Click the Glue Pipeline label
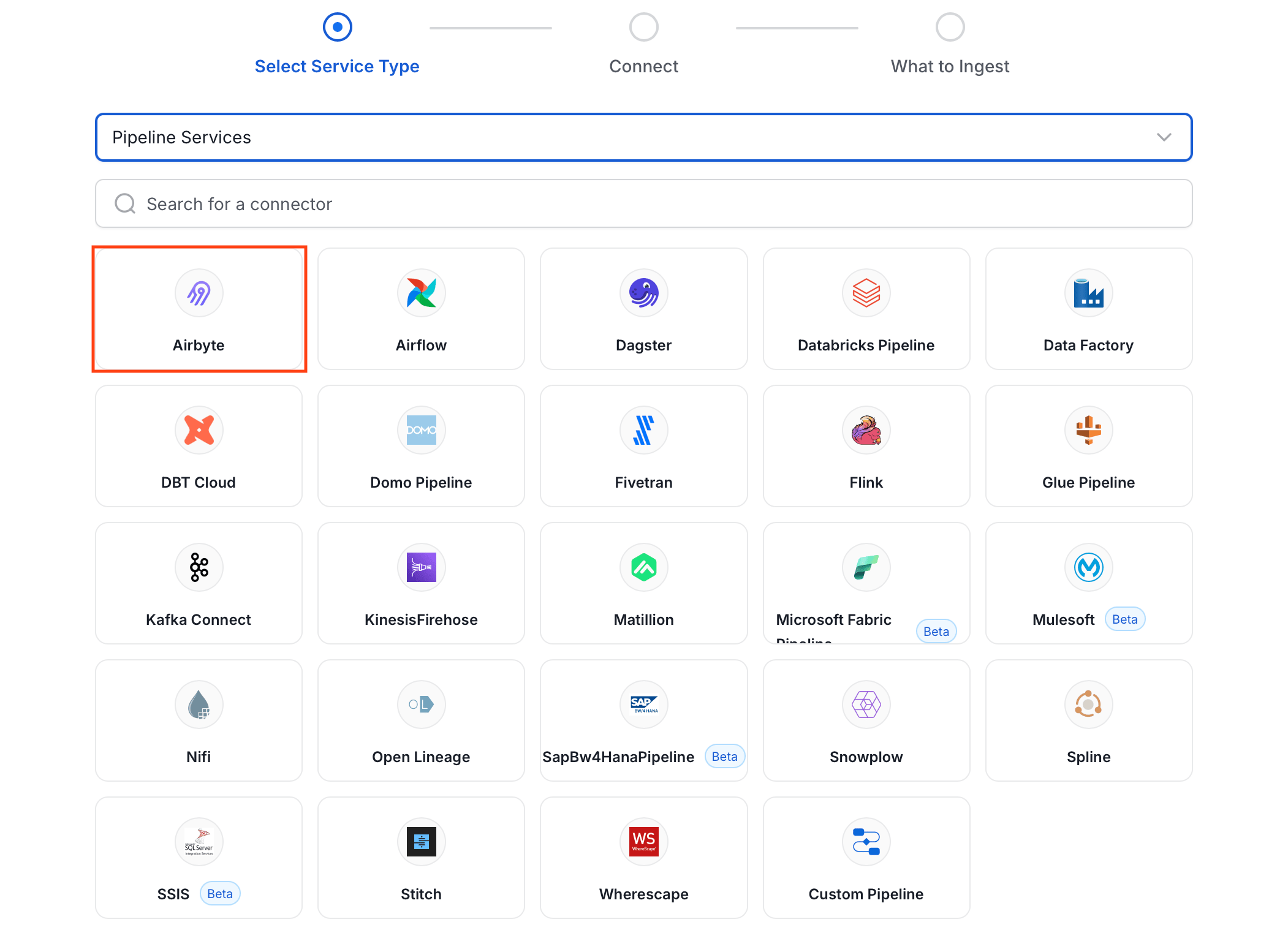 pos(1088,482)
